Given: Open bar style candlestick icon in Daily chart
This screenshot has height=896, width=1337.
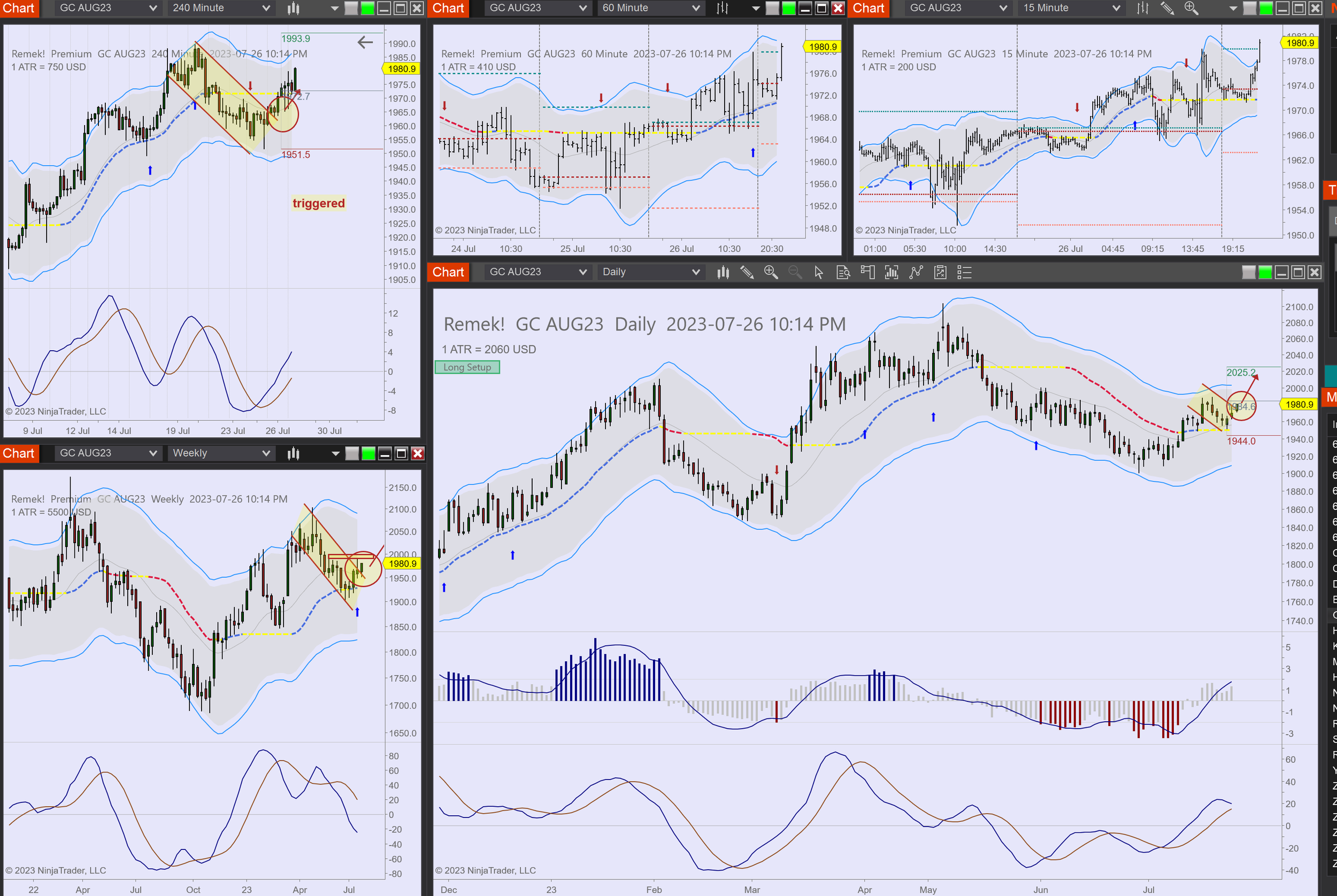Looking at the screenshot, I should (x=723, y=273).
